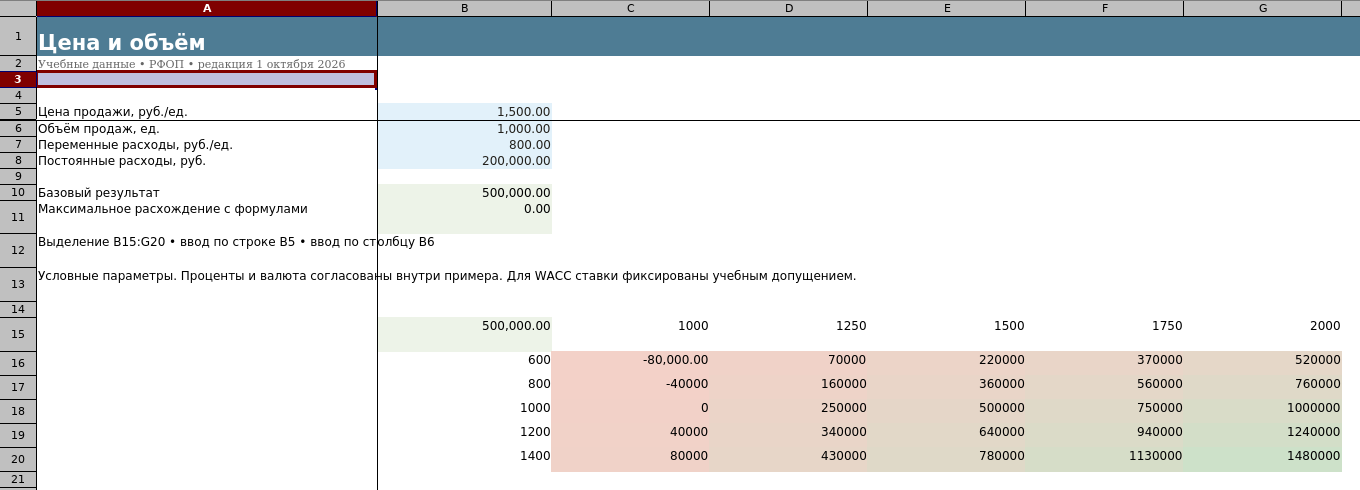Image resolution: width=1360 pixels, height=490 pixels.
Task: Select column D header
Action: coord(788,8)
